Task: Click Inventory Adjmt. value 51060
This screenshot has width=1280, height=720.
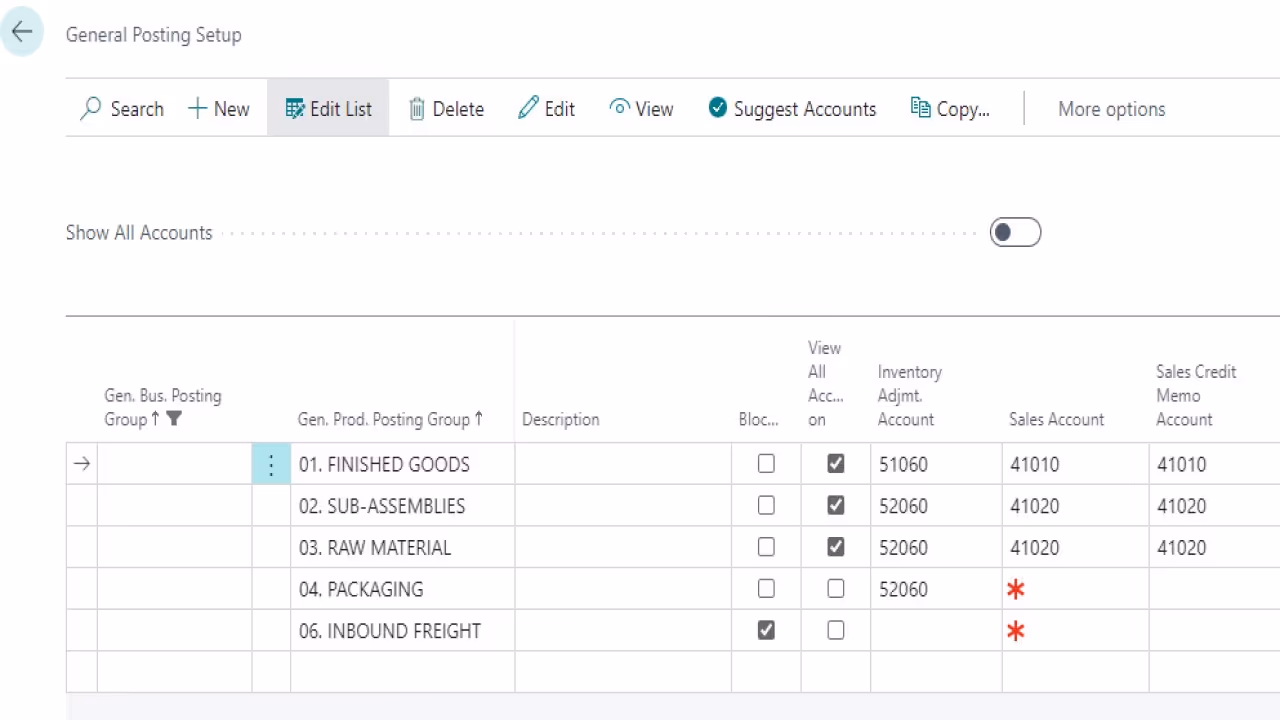Action: [904, 464]
